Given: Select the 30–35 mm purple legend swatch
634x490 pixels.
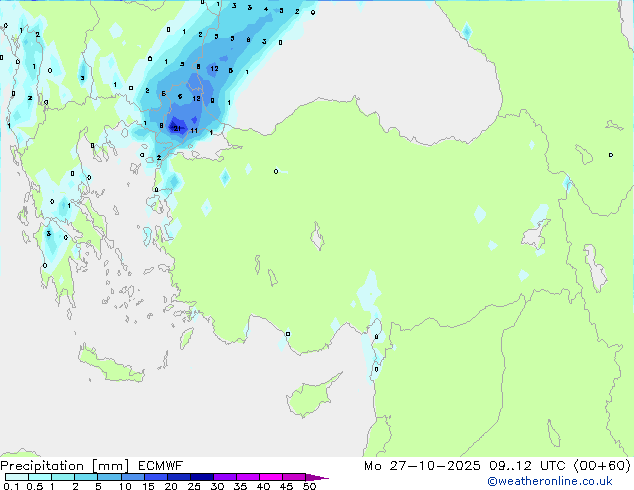Looking at the screenshot, I should (224, 477).
